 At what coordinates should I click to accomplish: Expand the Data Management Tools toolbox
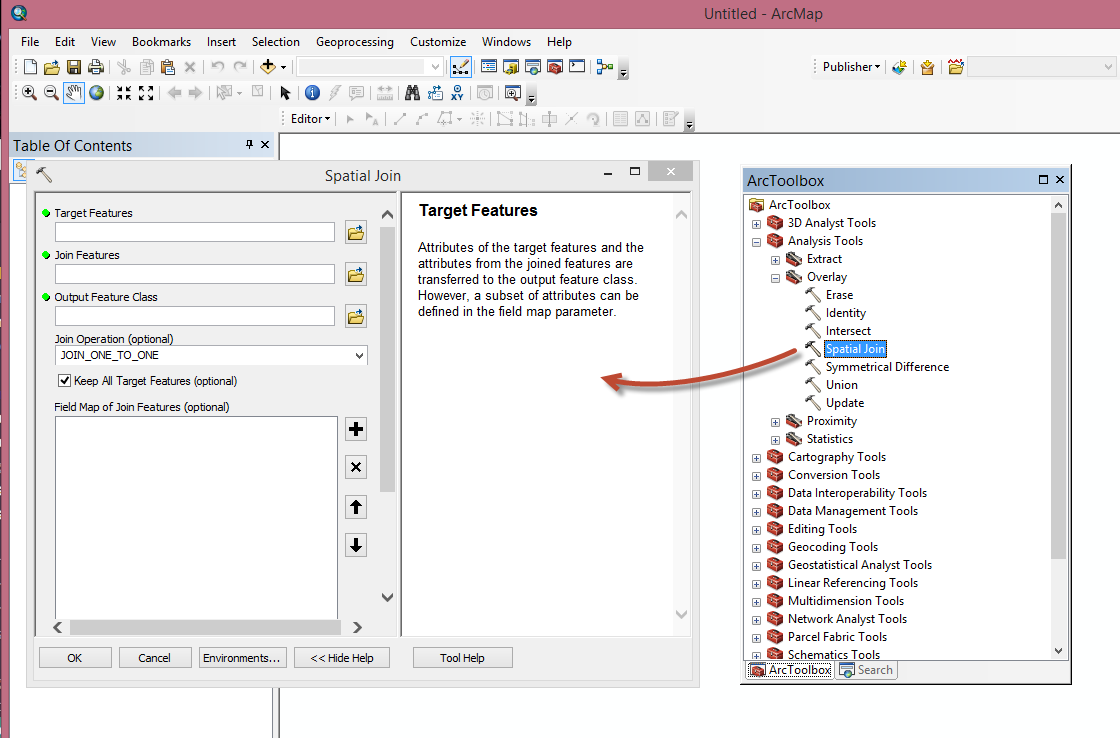click(x=756, y=512)
